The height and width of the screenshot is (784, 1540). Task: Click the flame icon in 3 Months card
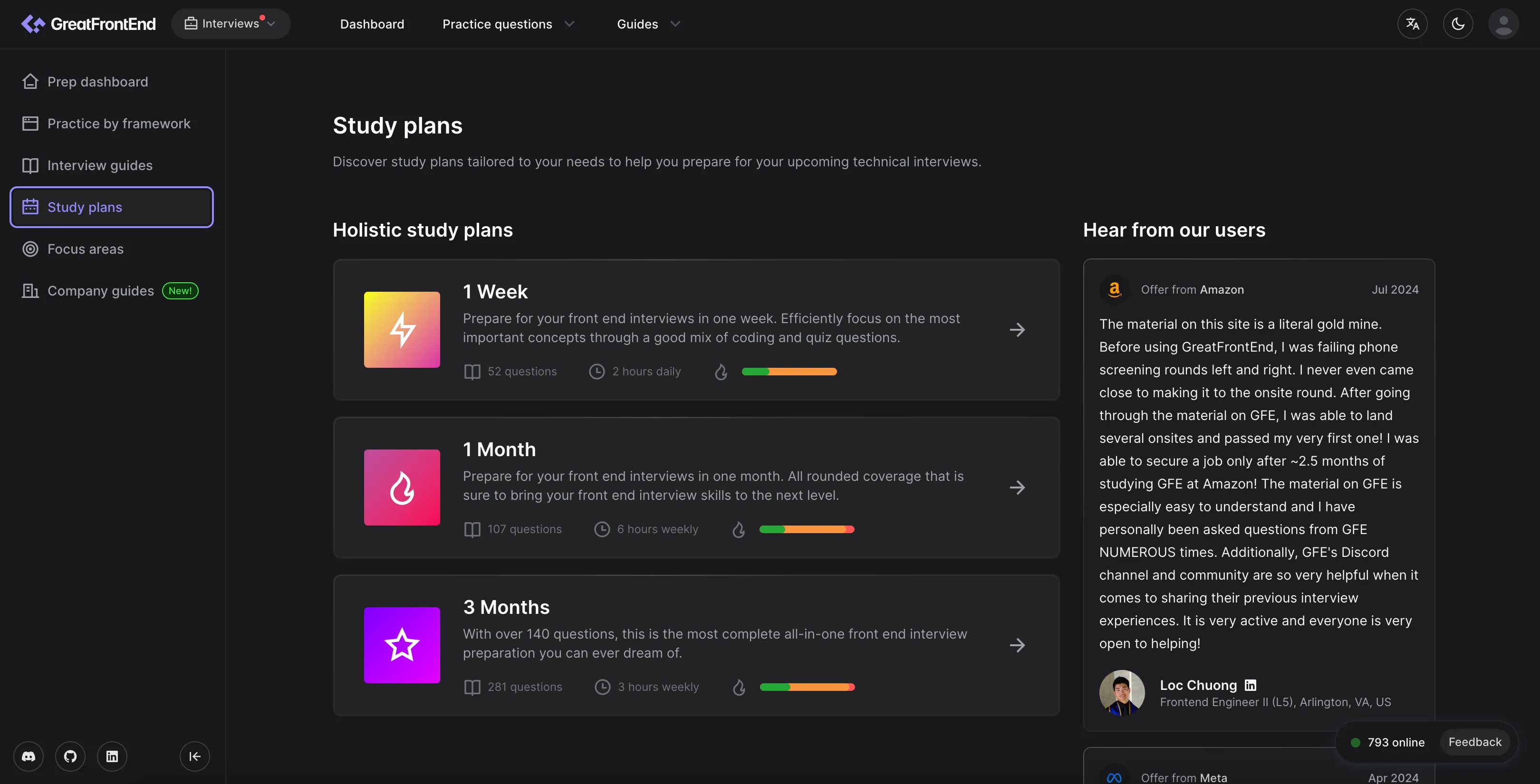740,687
